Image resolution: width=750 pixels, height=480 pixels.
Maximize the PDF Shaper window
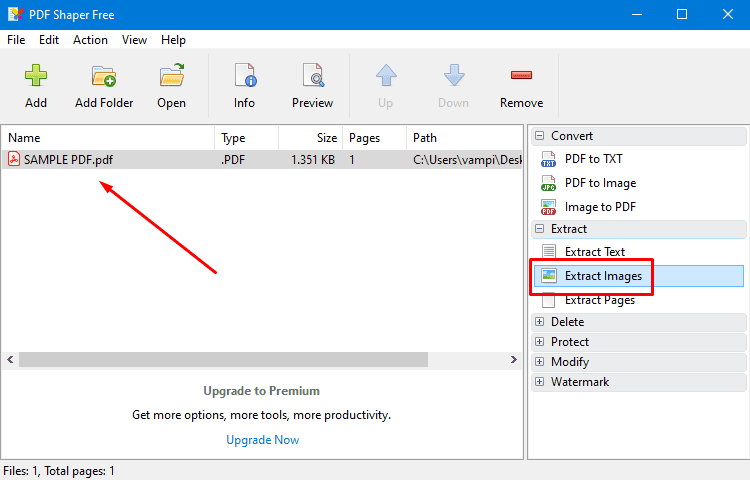682,14
